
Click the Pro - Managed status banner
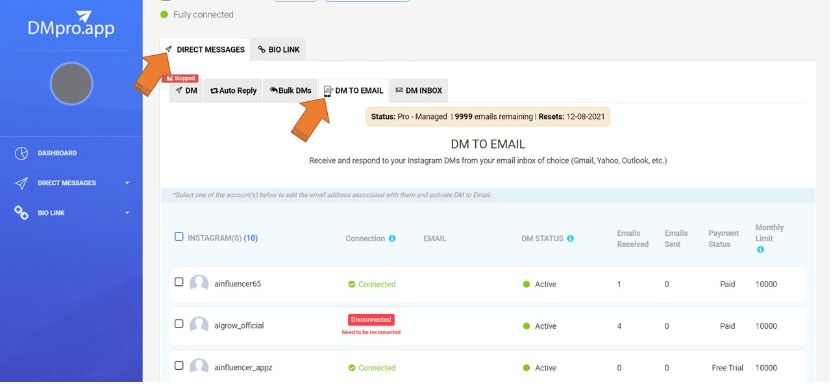point(488,116)
